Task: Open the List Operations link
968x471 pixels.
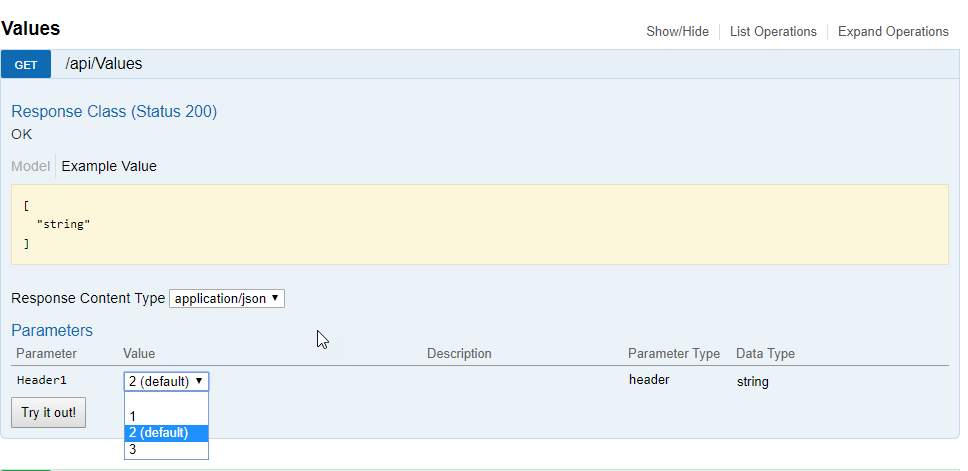Action: coord(773,32)
